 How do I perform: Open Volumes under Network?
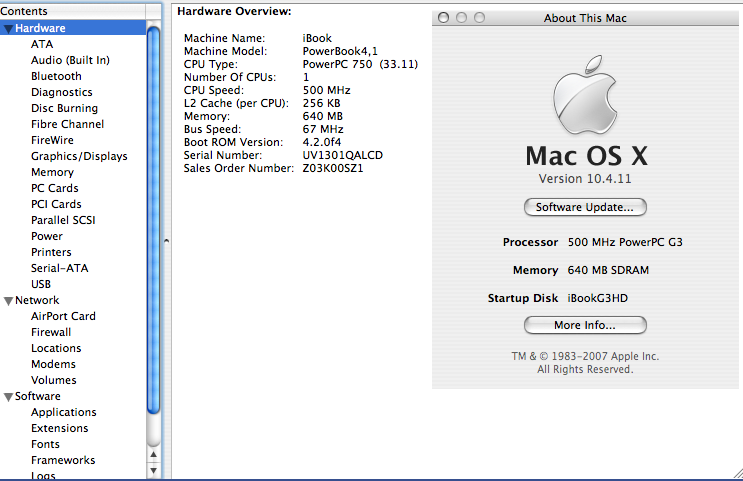coord(54,381)
